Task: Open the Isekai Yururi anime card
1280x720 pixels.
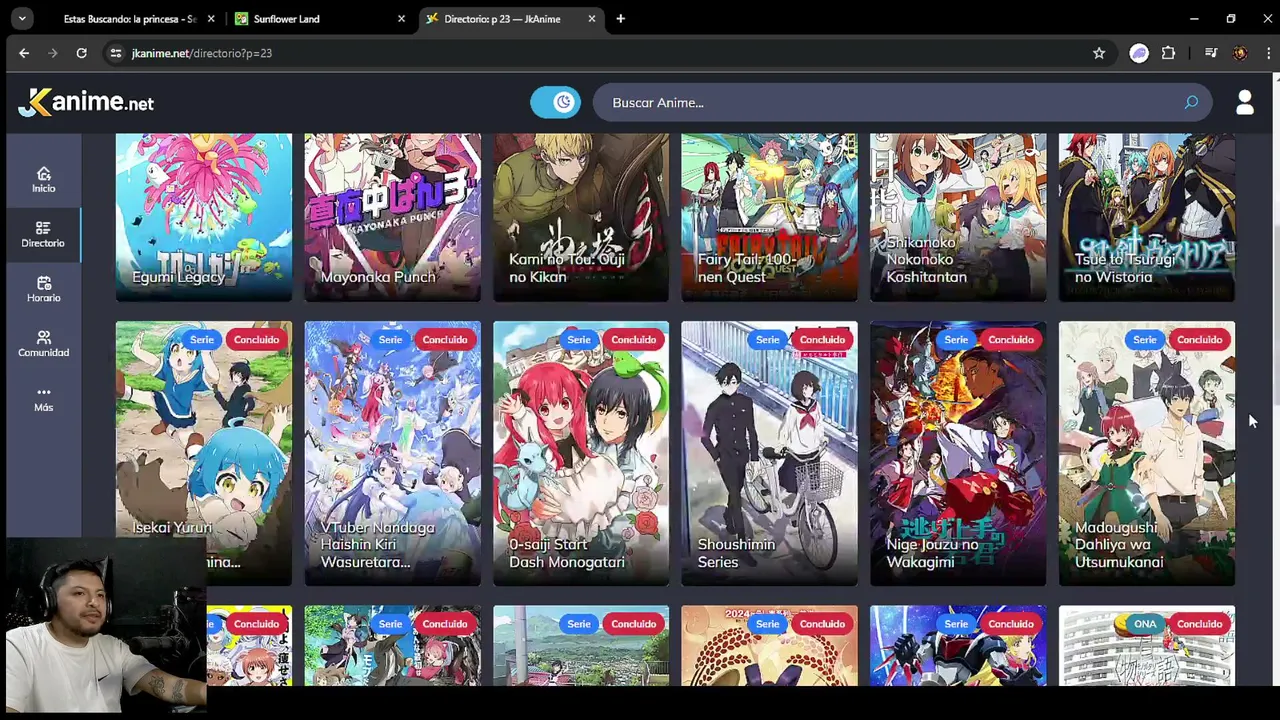Action: (204, 453)
